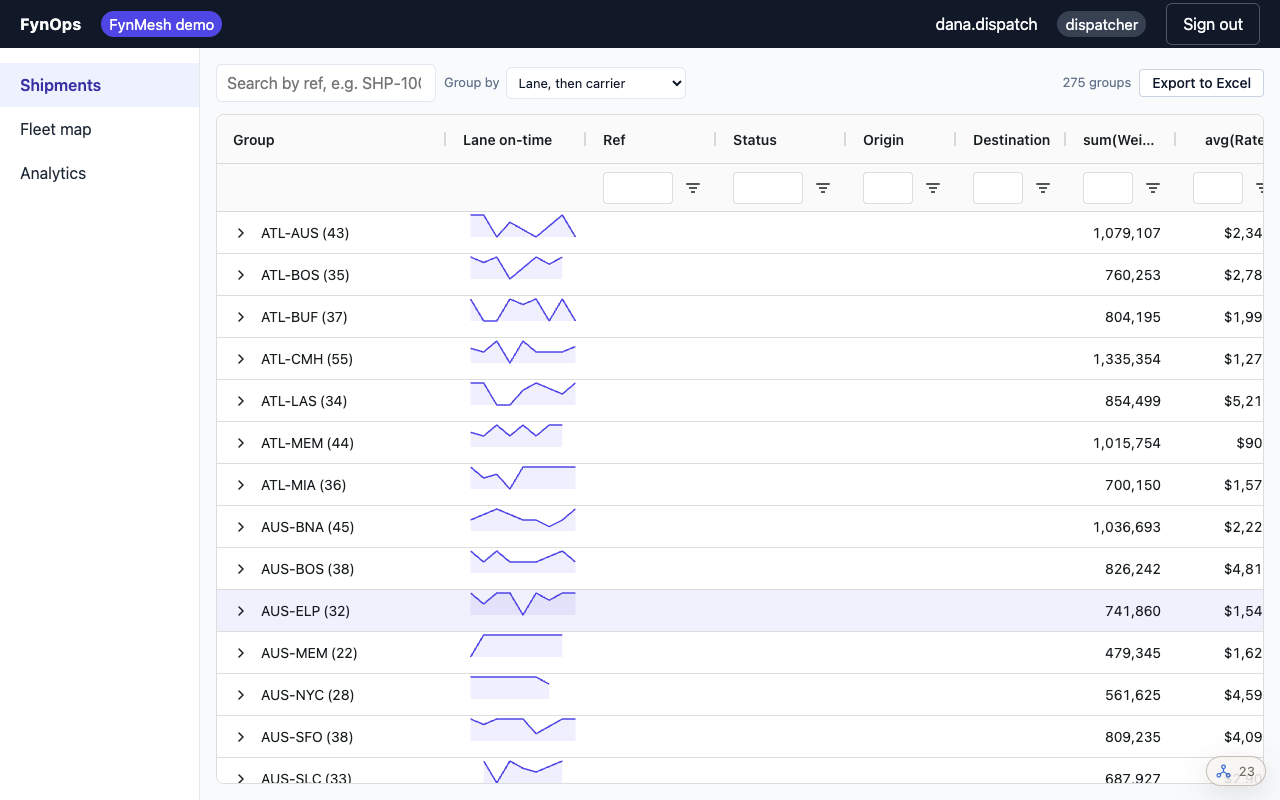This screenshot has width=1280, height=800.
Task: Open the Ref column filter menu icon
Action: [693, 188]
